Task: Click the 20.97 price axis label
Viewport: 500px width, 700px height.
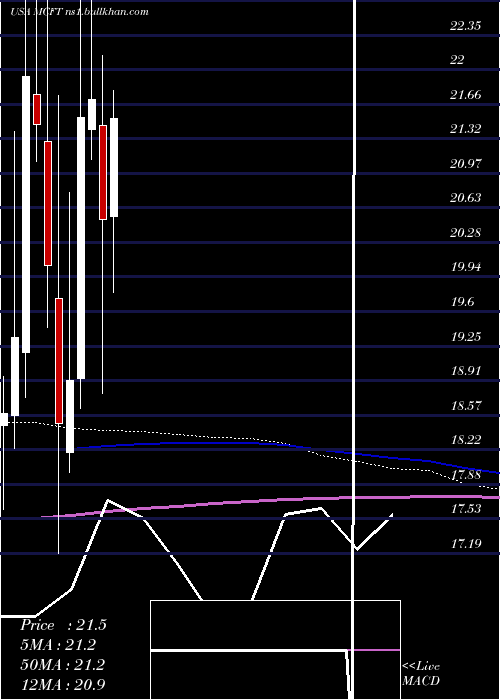Action: [465, 163]
